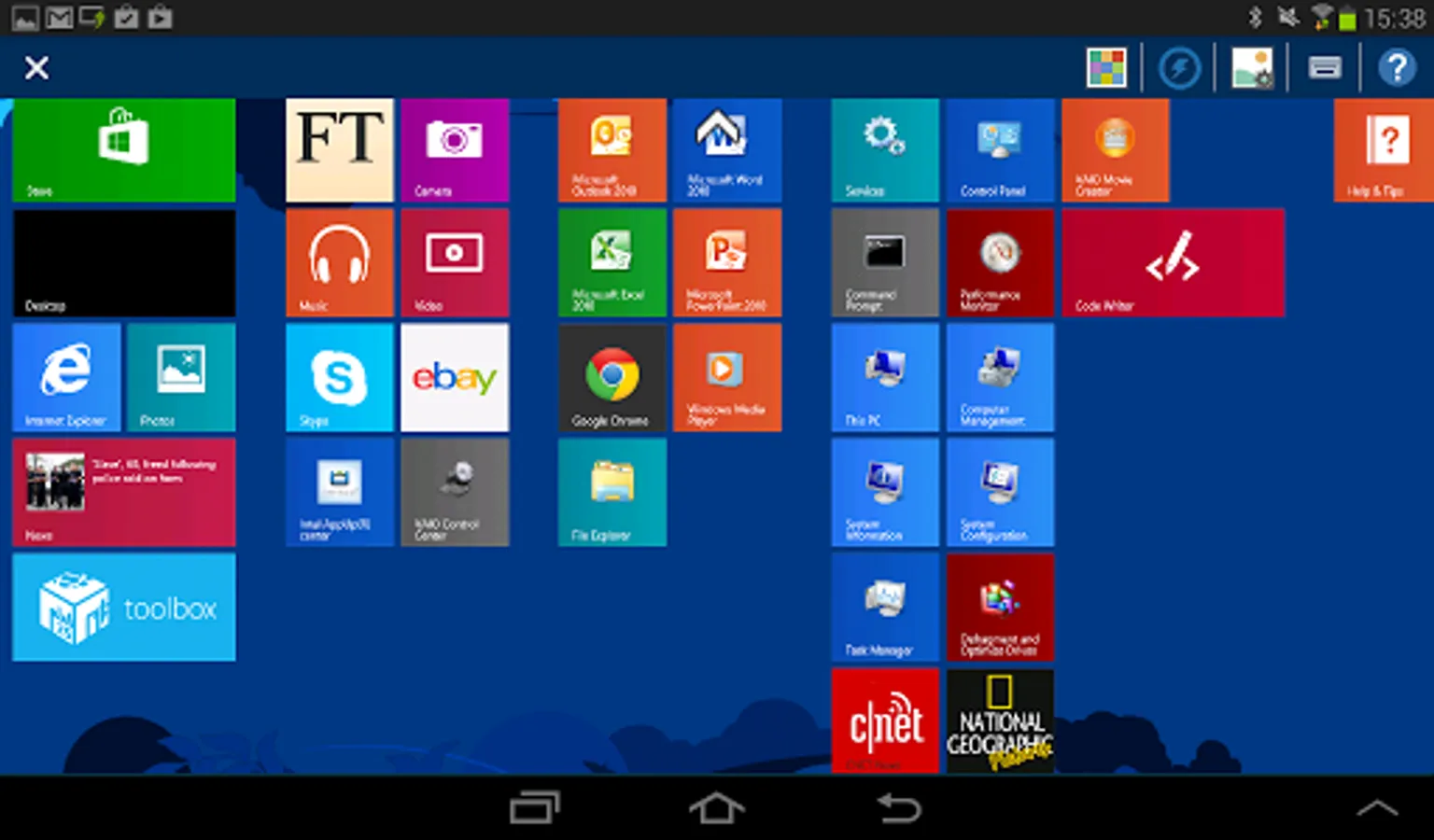Screen dimensions: 1434x840
Task: Check the Bluetooth status bar icon
Action: pyautogui.click(x=1256, y=17)
